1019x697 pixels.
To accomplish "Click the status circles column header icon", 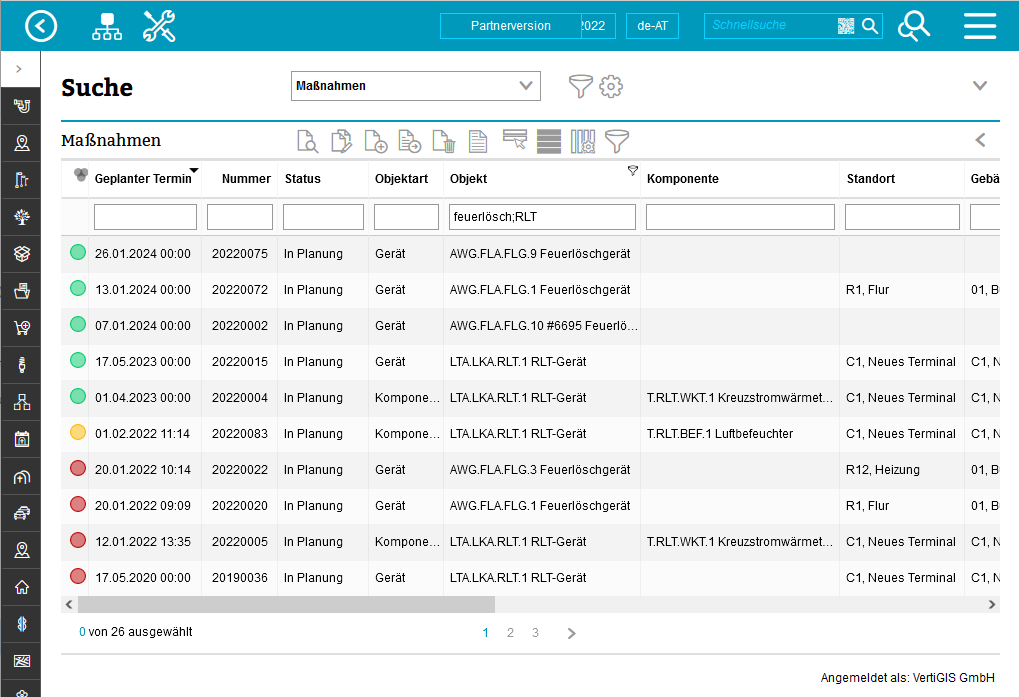I will 81,174.
